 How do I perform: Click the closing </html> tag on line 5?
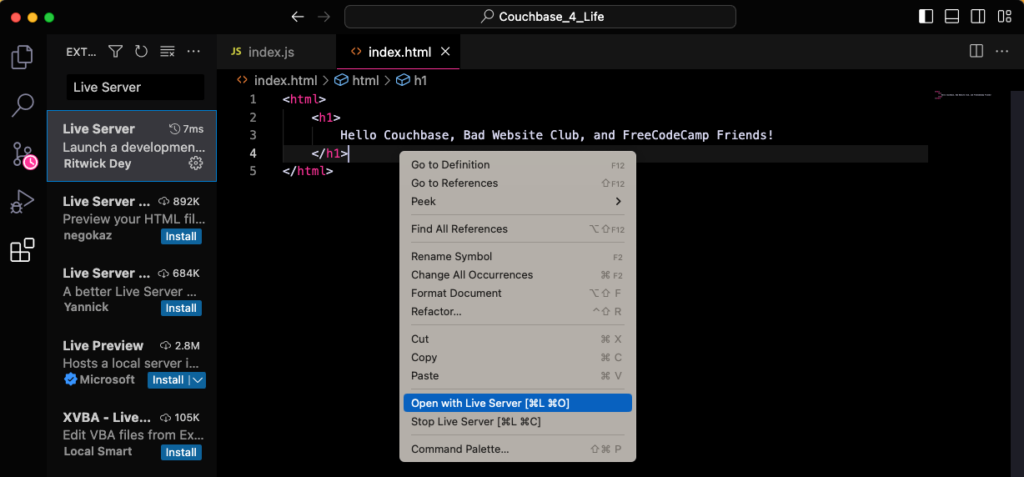[x=308, y=171]
